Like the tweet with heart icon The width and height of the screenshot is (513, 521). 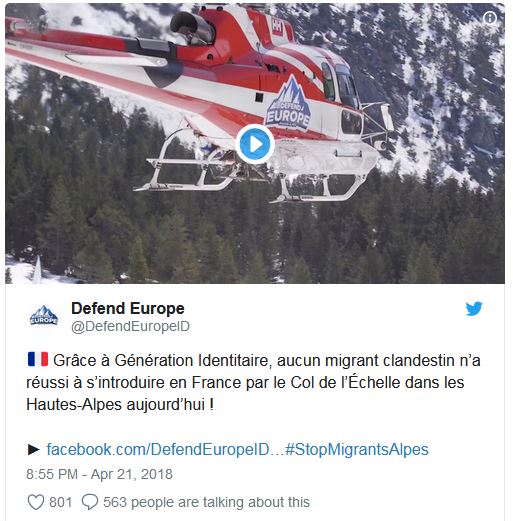pos(36,502)
